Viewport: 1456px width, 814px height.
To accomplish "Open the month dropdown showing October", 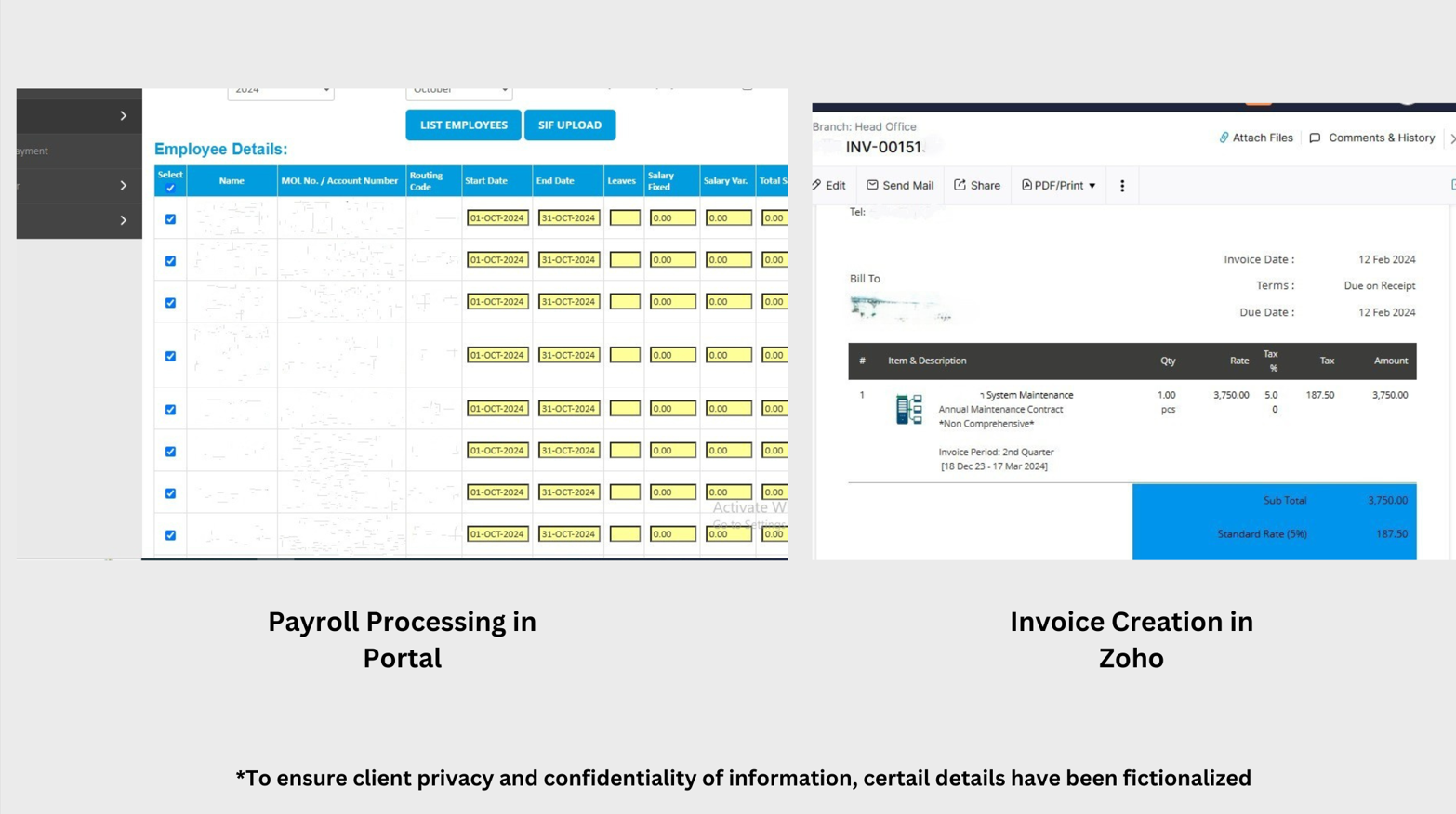I will pos(459,92).
